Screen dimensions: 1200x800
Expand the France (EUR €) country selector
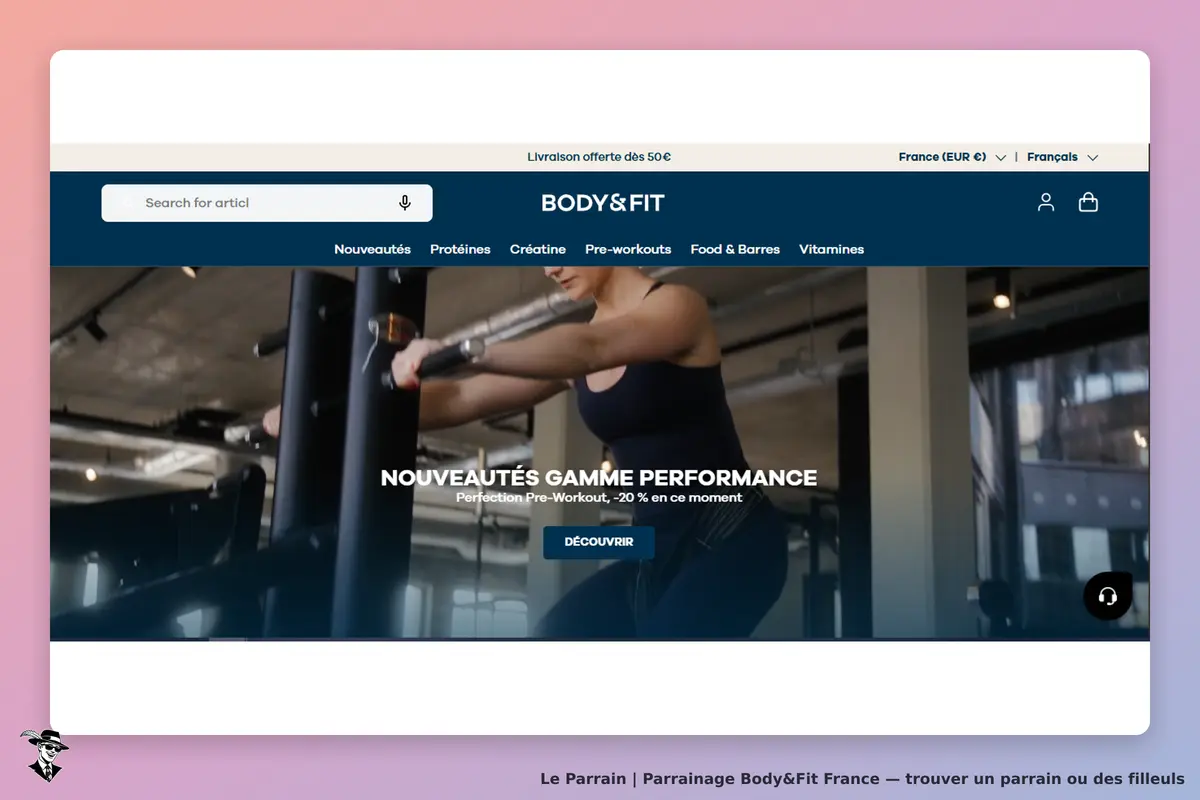pos(952,157)
